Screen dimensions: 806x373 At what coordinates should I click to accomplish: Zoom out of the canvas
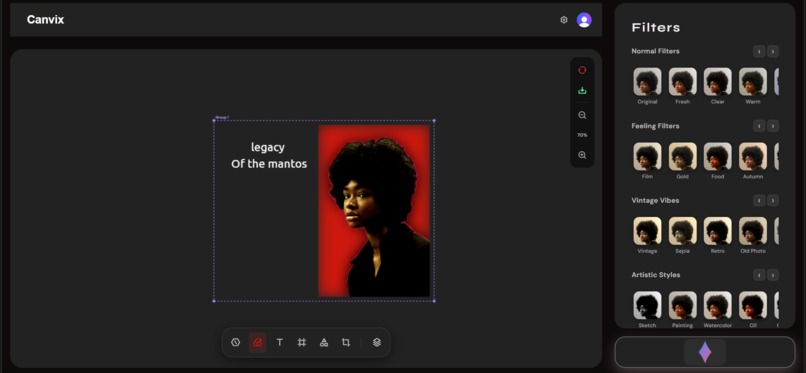click(582, 115)
